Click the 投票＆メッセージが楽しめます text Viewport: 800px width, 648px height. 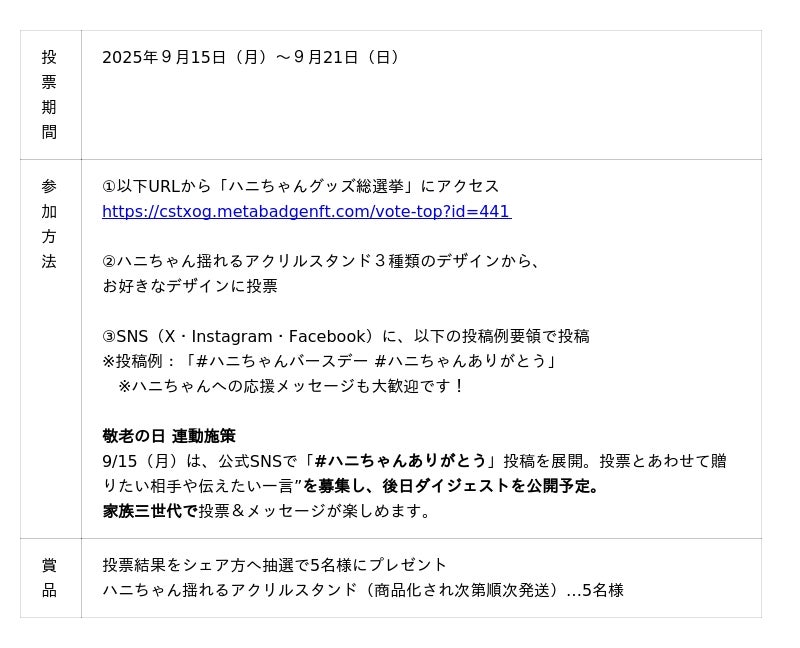click(316, 511)
